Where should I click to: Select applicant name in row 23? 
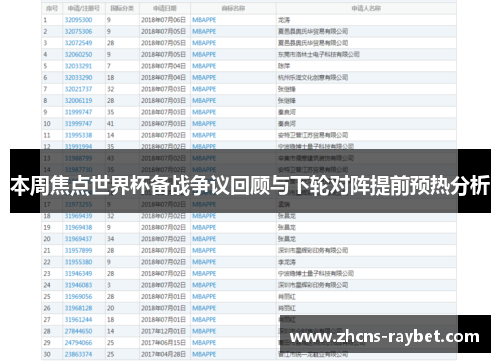(x=316, y=274)
